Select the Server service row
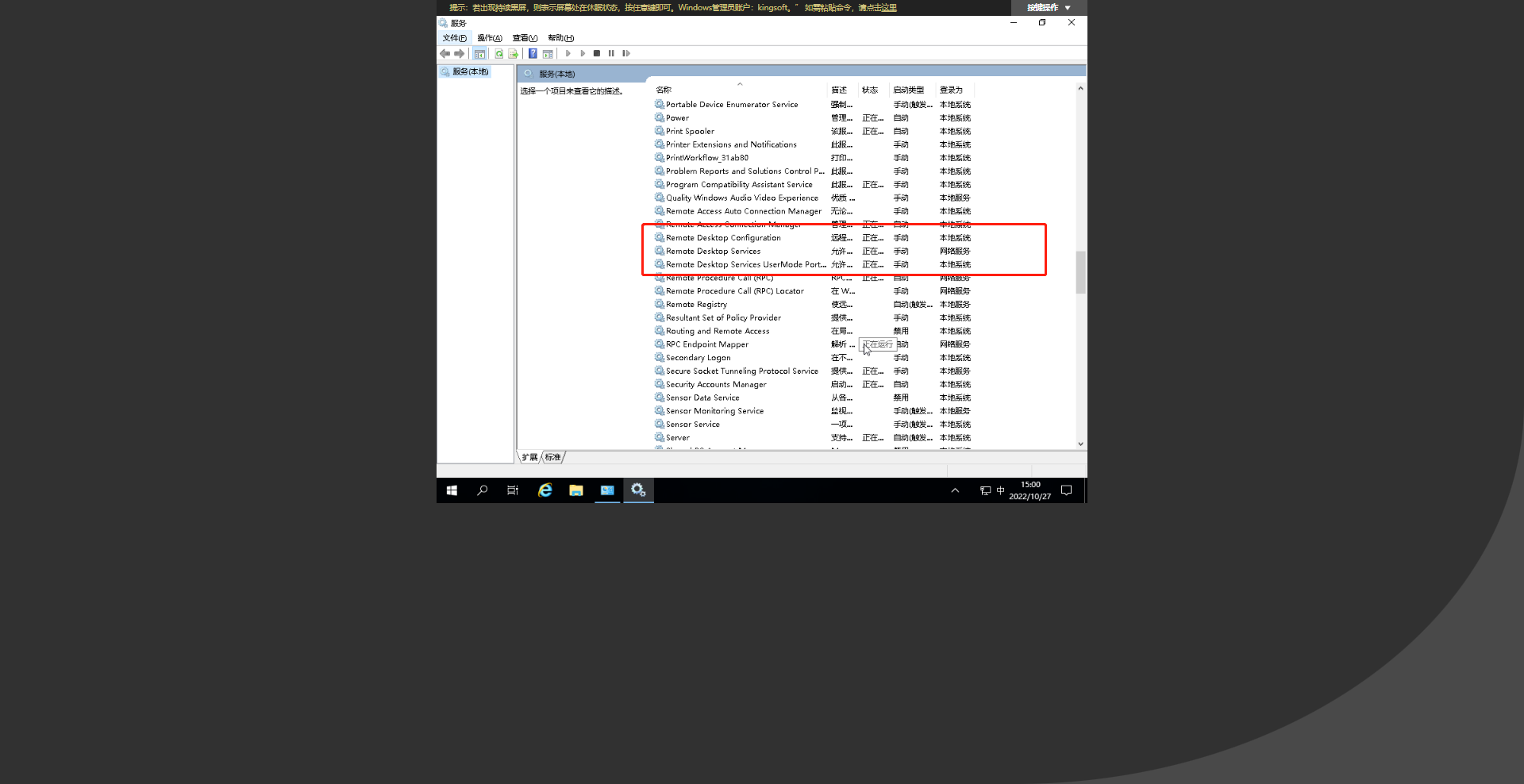Screen dimensions: 1524x784 tap(814, 438)
